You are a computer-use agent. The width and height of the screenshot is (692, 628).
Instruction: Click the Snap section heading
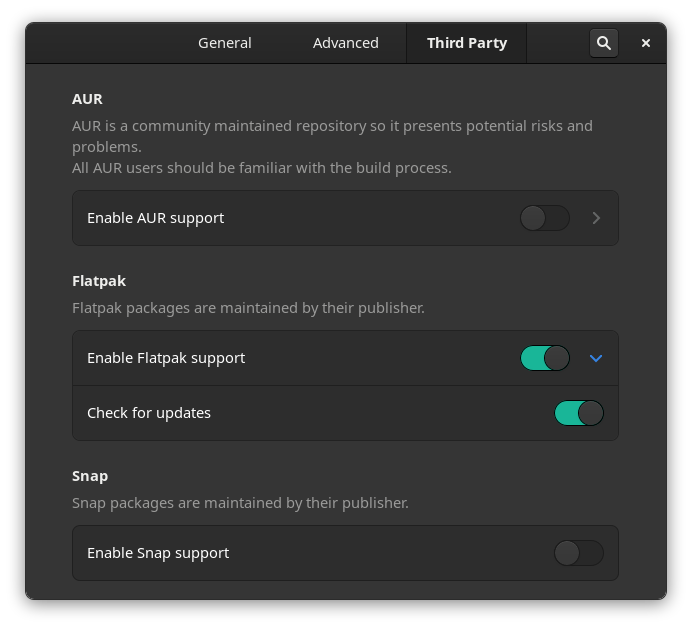click(90, 476)
